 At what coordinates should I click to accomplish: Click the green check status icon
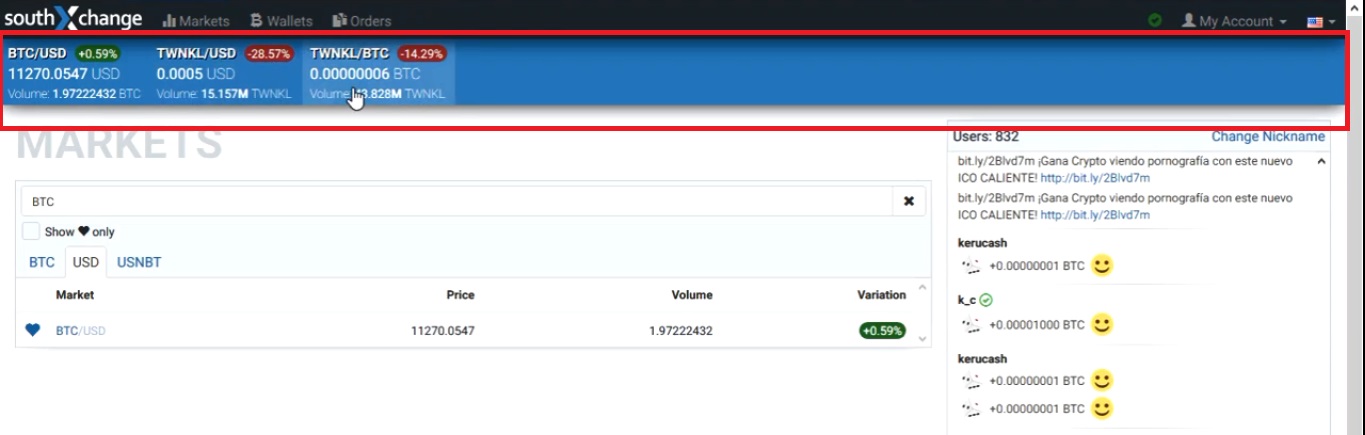coord(1155,20)
